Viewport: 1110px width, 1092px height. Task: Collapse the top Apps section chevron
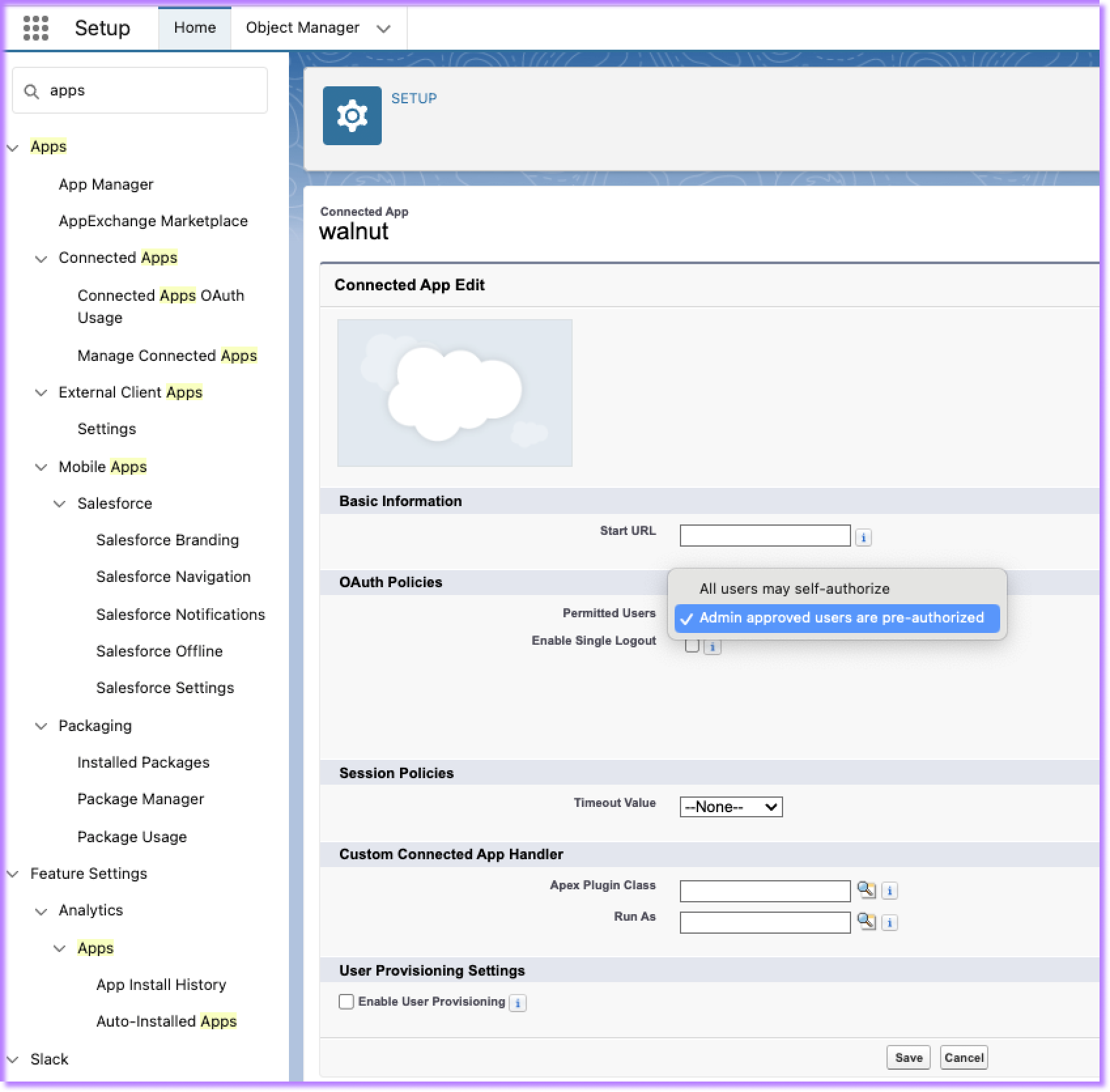tap(12, 148)
